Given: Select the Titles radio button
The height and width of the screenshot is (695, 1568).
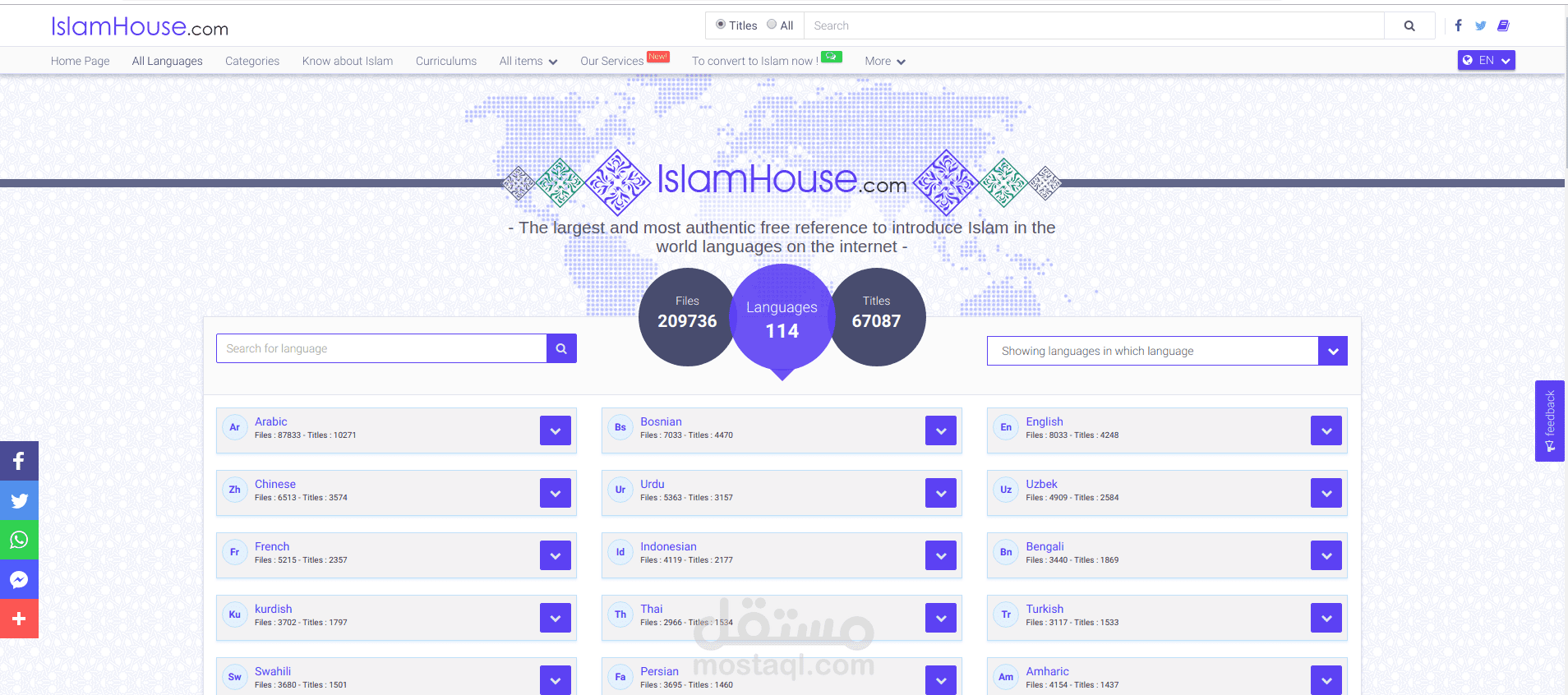Looking at the screenshot, I should [721, 25].
